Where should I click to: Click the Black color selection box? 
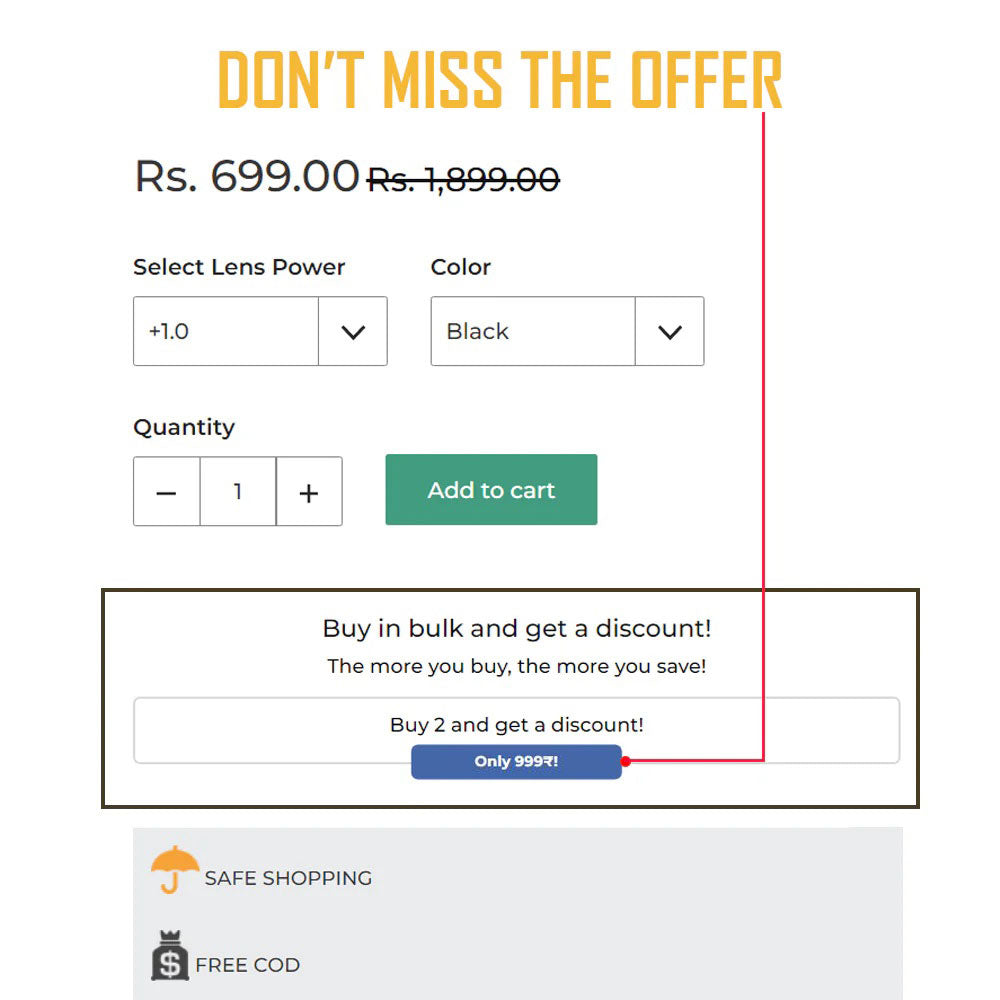pos(533,331)
